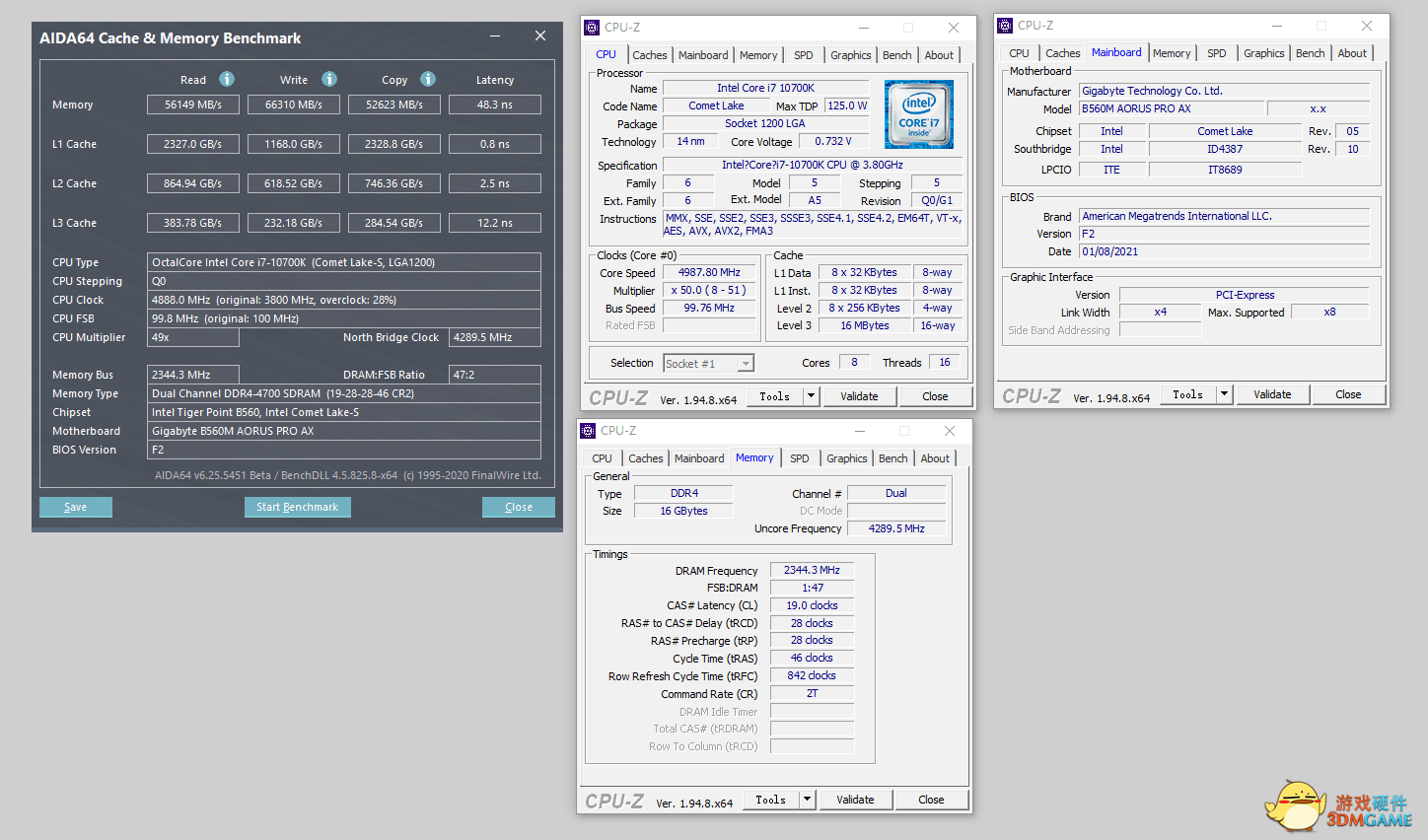Open Memory tab in CPU window
The image size is (1428, 840).
click(758, 55)
